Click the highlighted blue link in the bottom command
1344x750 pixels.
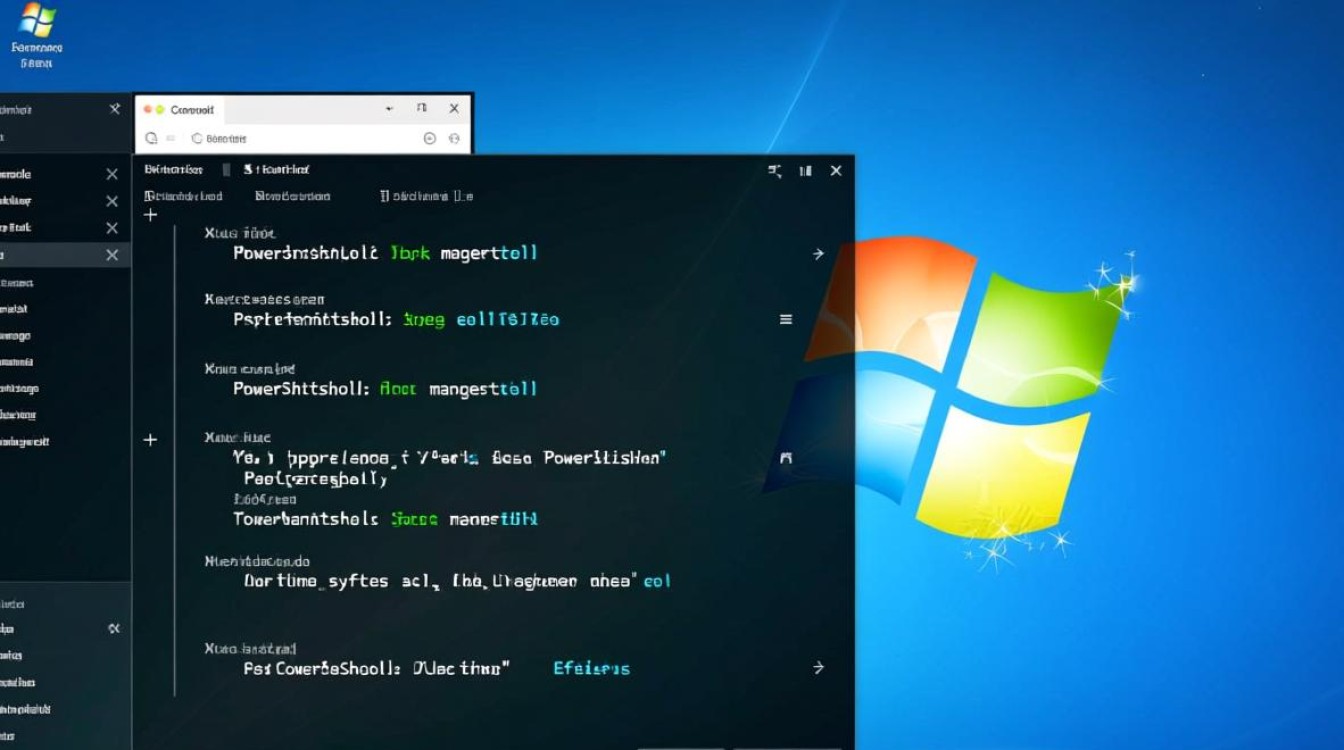(x=592, y=668)
